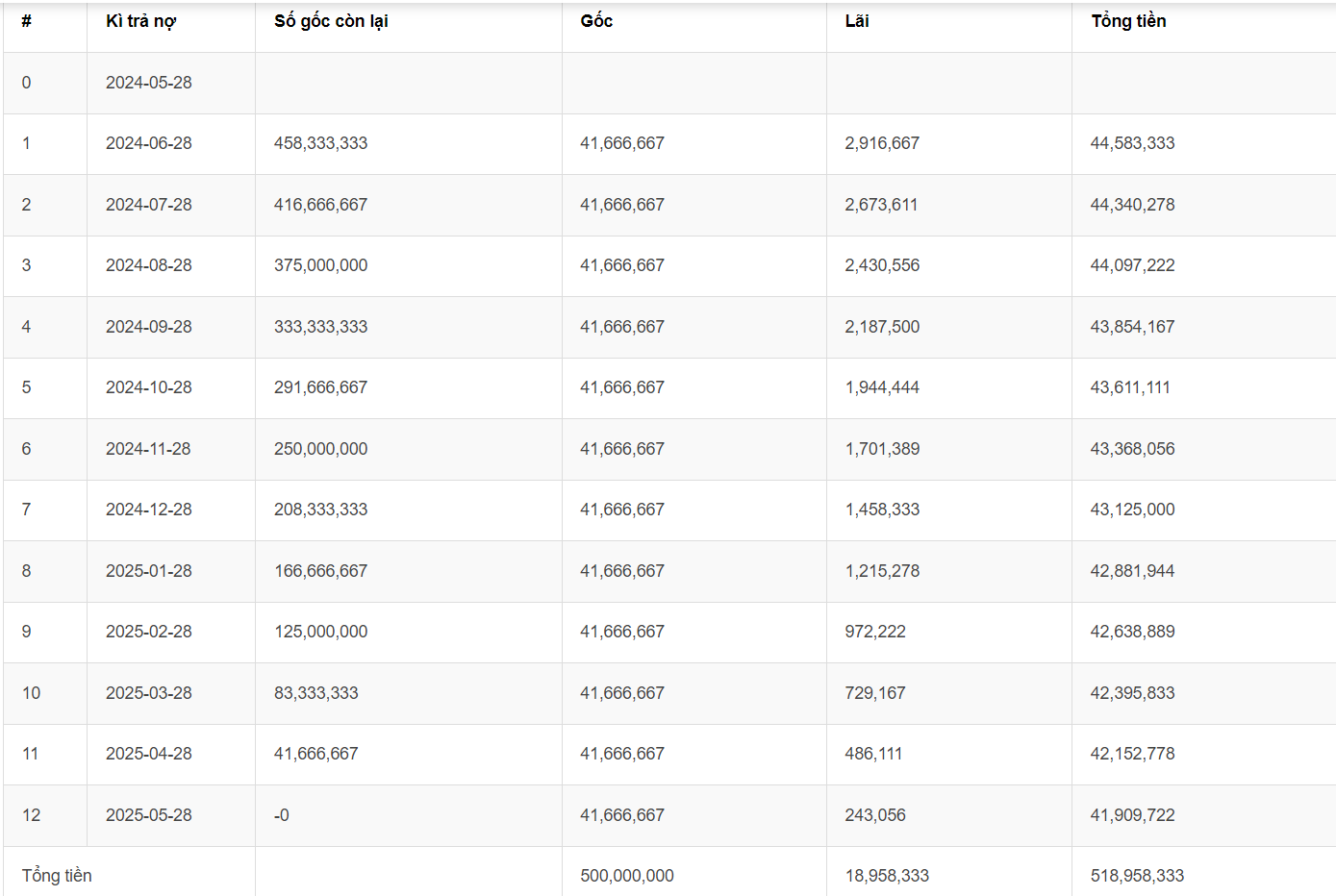1336x896 pixels.
Task: Click remaining principal 166,666,667
Action: tap(321, 571)
